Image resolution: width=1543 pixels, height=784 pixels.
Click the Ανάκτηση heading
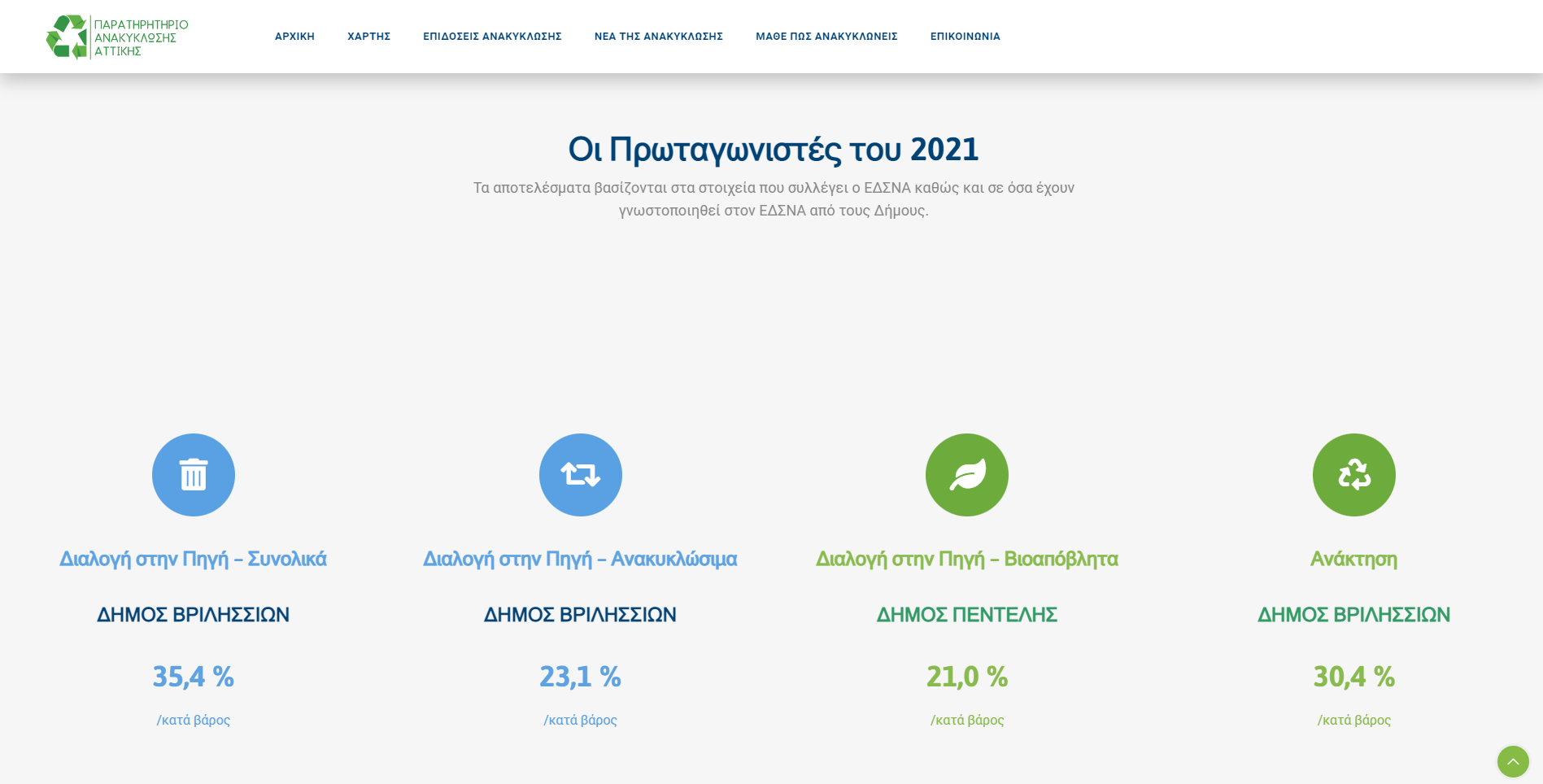[x=1353, y=559]
